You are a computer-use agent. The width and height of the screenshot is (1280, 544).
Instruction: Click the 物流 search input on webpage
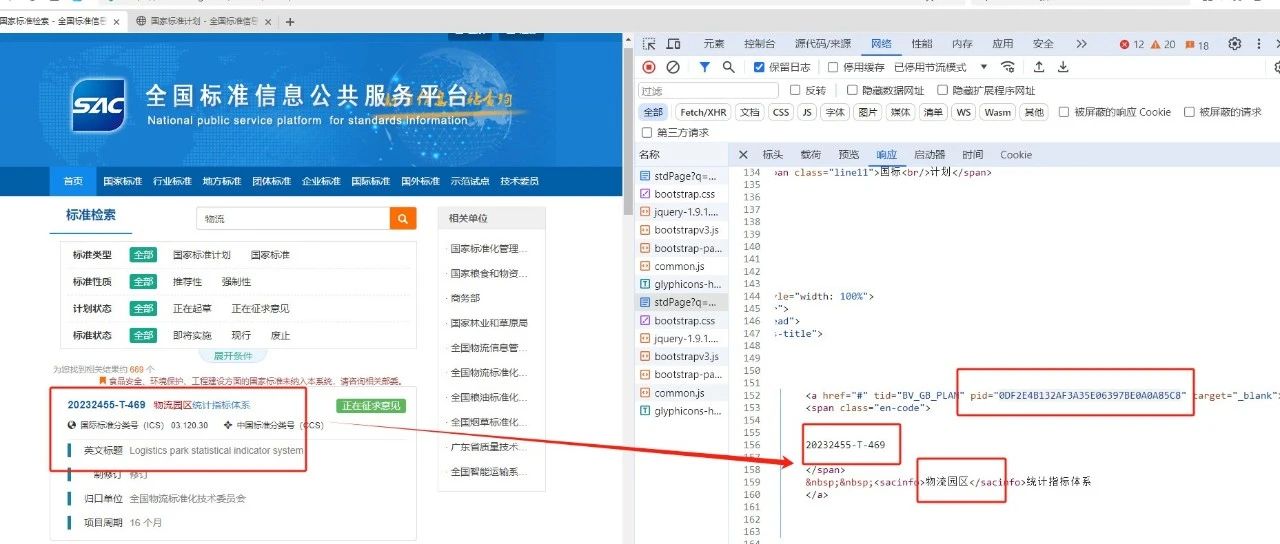(x=293, y=219)
